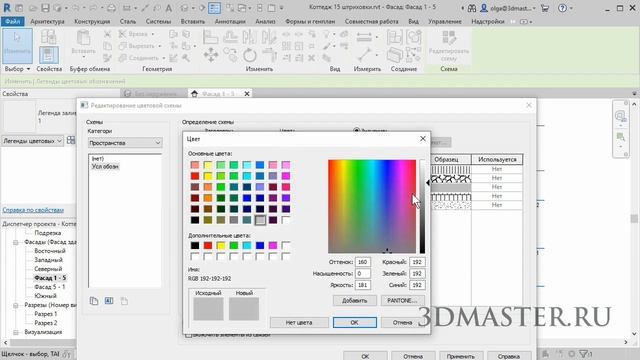Image resolution: width=640 pixels, height=360 pixels.
Task: Click the Добавить button
Action: pyautogui.click(x=354, y=300)
